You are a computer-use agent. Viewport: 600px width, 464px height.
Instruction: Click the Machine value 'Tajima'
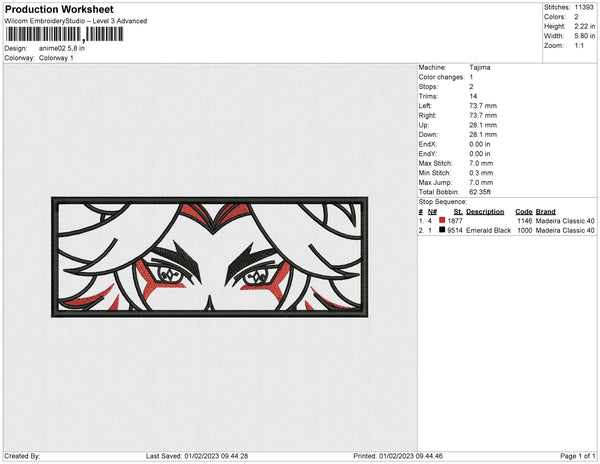coord(479,67)
